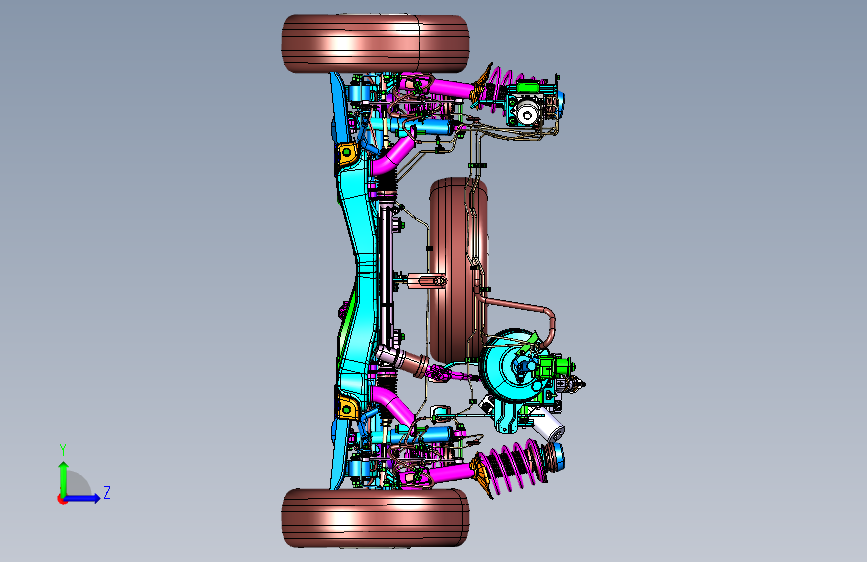Click the "Z" label on the triad
The width and height of the screenshot is (867, 562).
107,492
